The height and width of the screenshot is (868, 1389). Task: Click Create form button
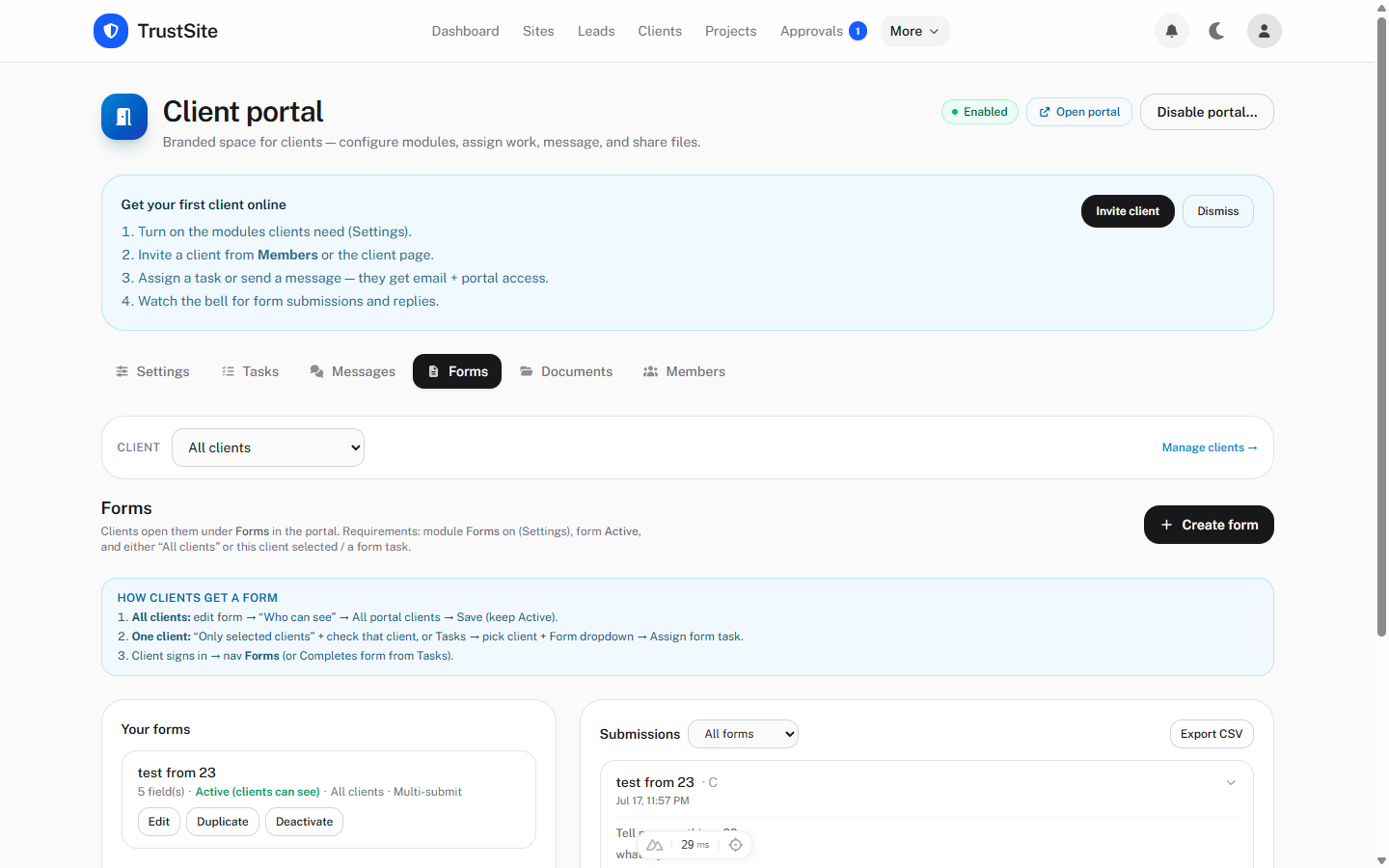(x=1209, y=525)
